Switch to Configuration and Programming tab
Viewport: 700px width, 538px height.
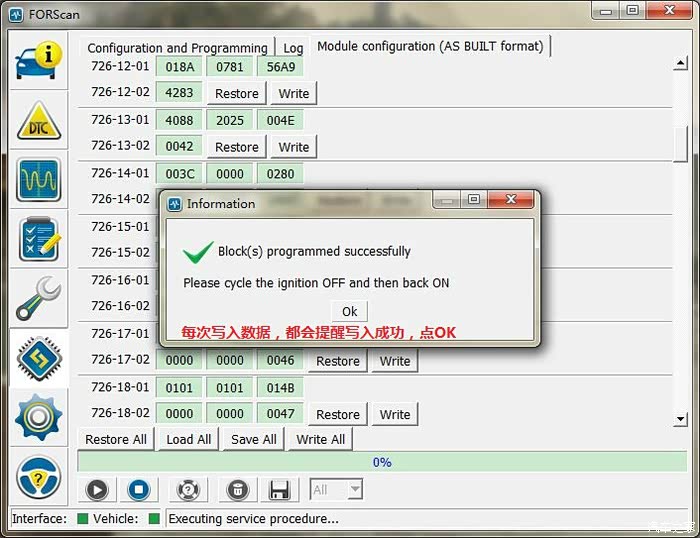coord(177,48)
